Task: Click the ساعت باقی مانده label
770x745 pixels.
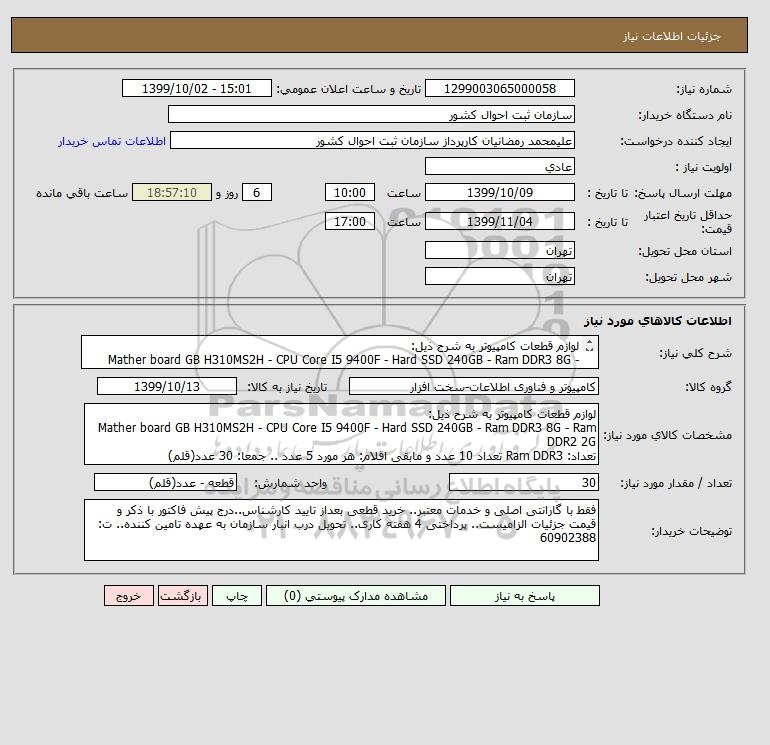Action: (x=82, y=193)
